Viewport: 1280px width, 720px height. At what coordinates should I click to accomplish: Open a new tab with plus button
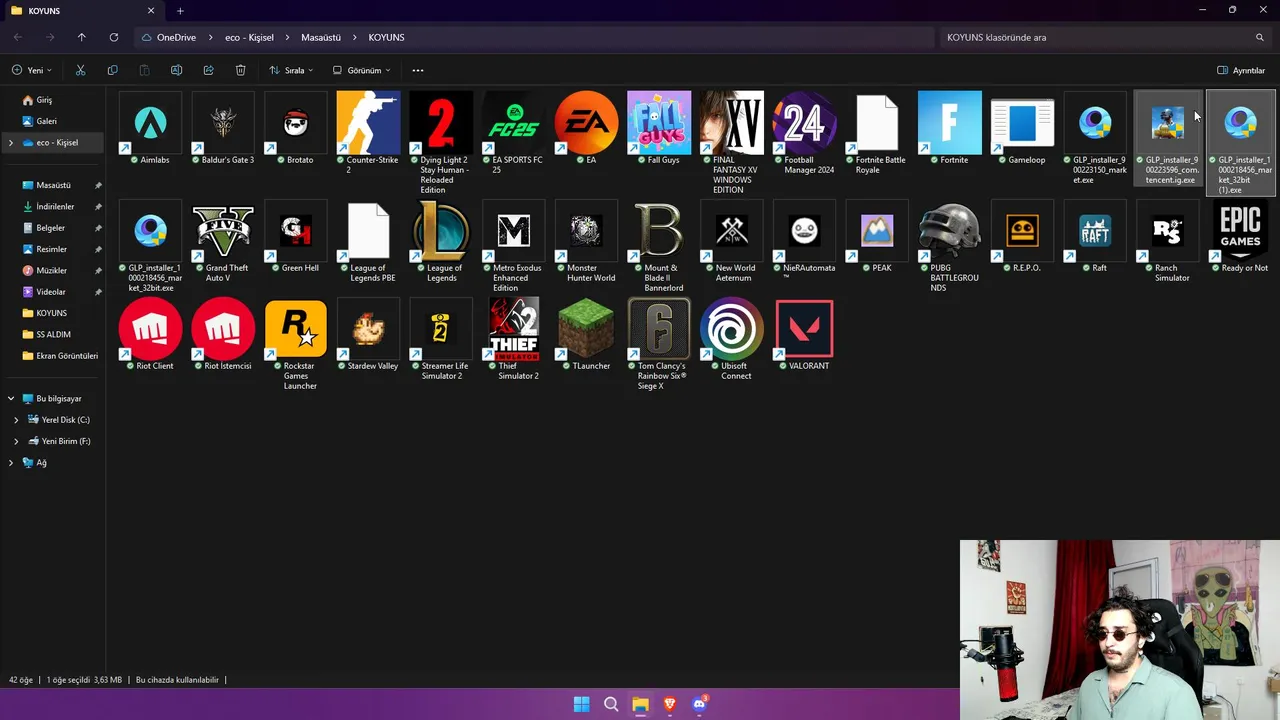pyautogui.click(x=180, y=11)
